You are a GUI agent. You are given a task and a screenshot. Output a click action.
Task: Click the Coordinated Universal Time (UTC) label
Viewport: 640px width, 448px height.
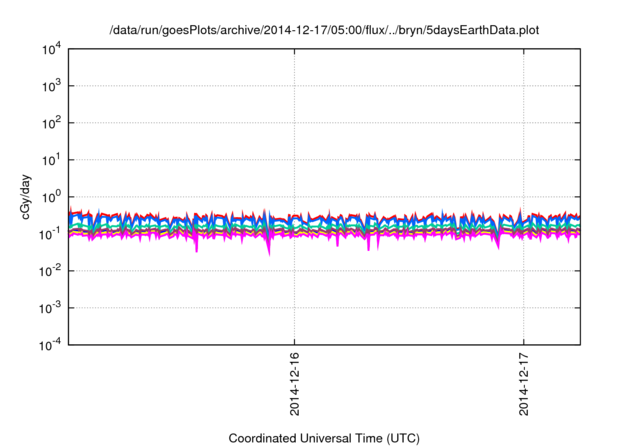point(324,438)
